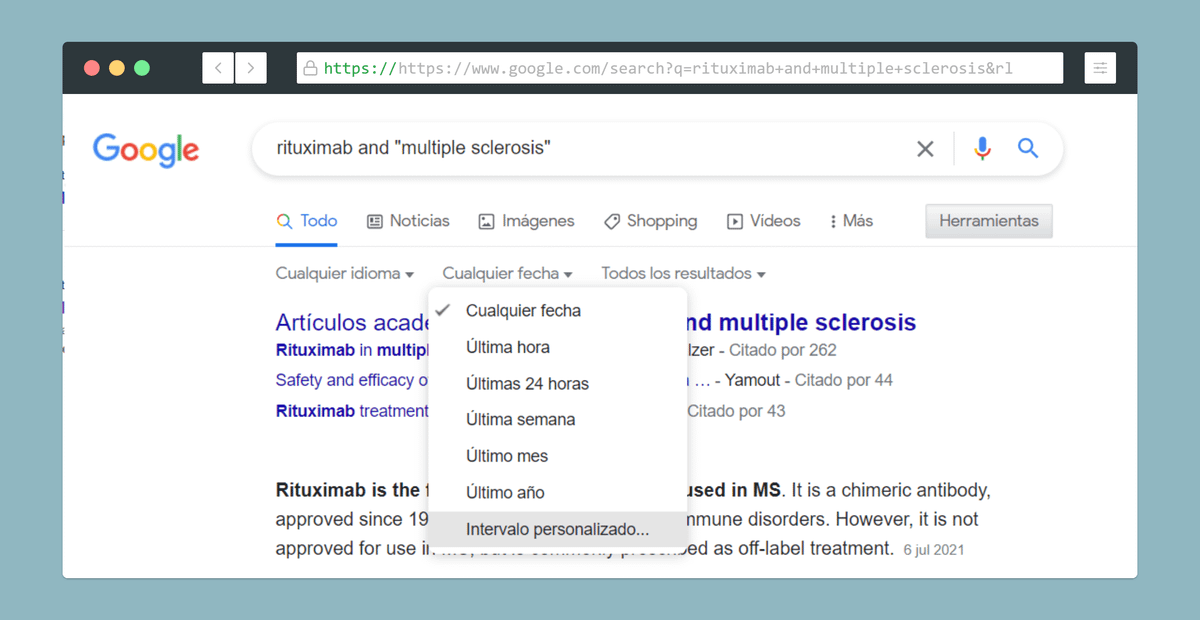Open browser settings sliders icon
Image resolution: width=1200 pixels, height=620 pixels.
[1100, 68]
